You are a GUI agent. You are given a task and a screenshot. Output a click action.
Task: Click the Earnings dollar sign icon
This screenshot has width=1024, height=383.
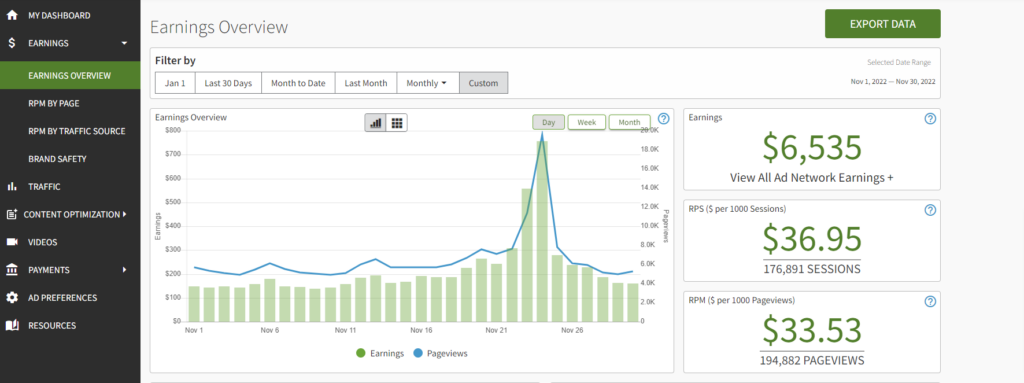(12, 43)
